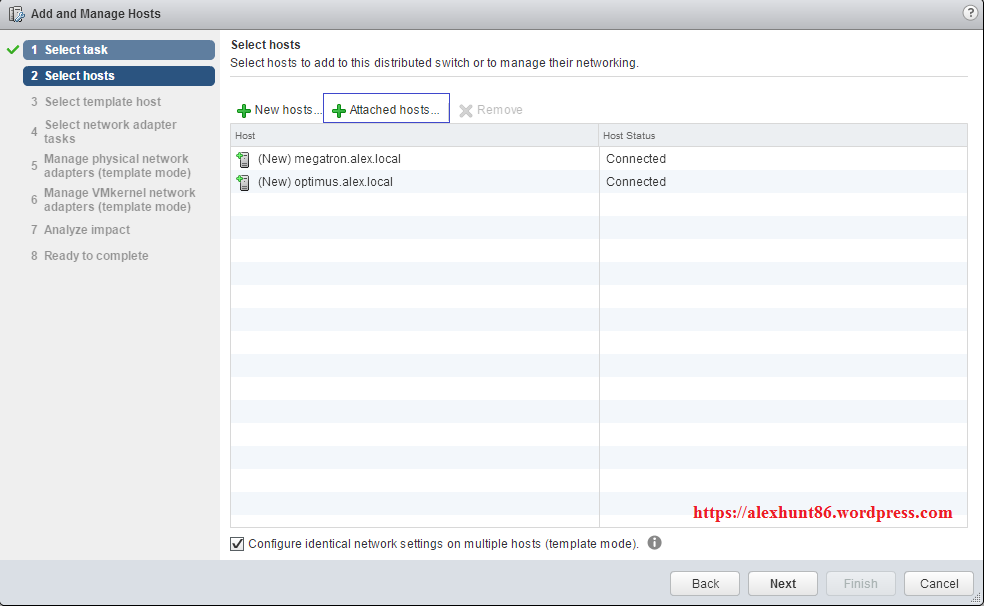Click the help question mark icon
The image size is (984, 606).
coord(969,13)
